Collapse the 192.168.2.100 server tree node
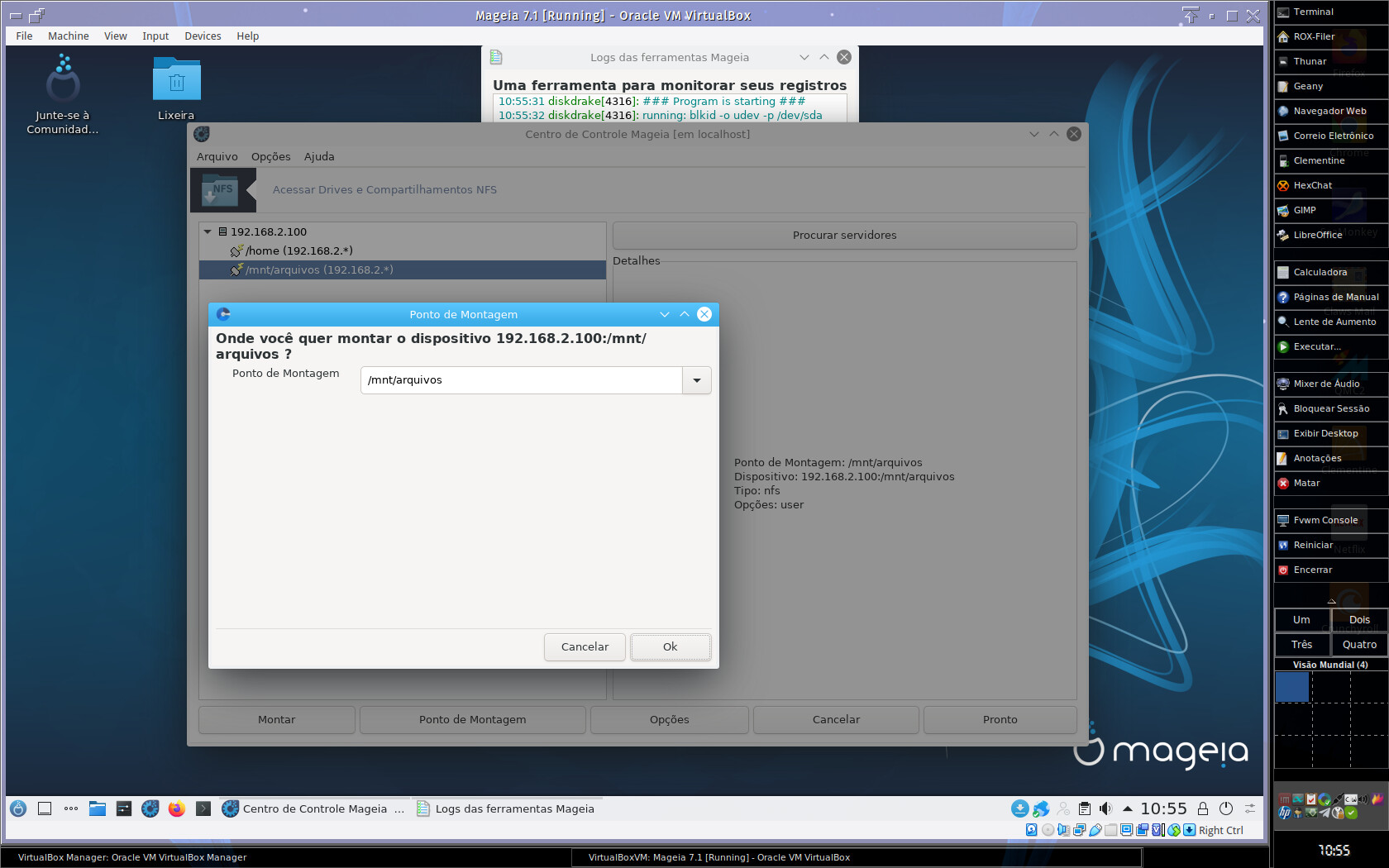 208,232
